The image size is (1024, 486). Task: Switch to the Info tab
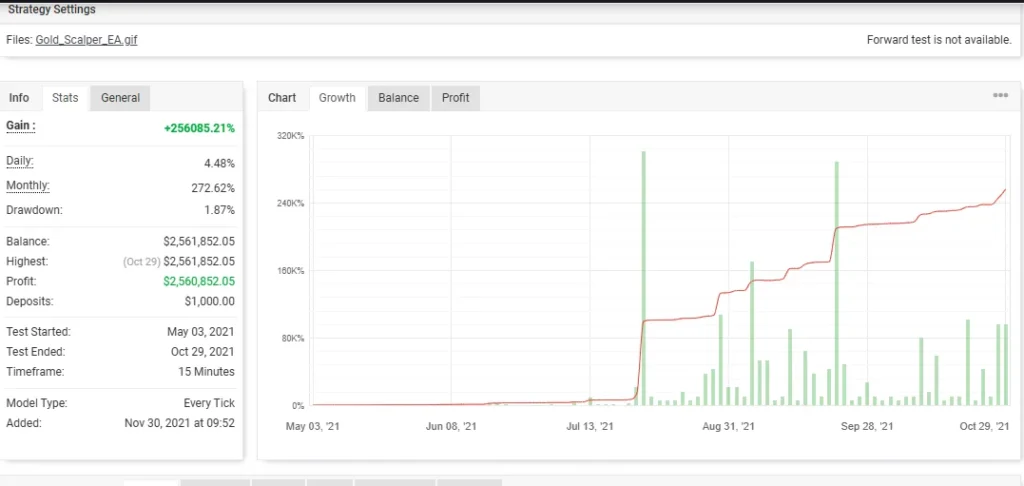pos(19,98)
